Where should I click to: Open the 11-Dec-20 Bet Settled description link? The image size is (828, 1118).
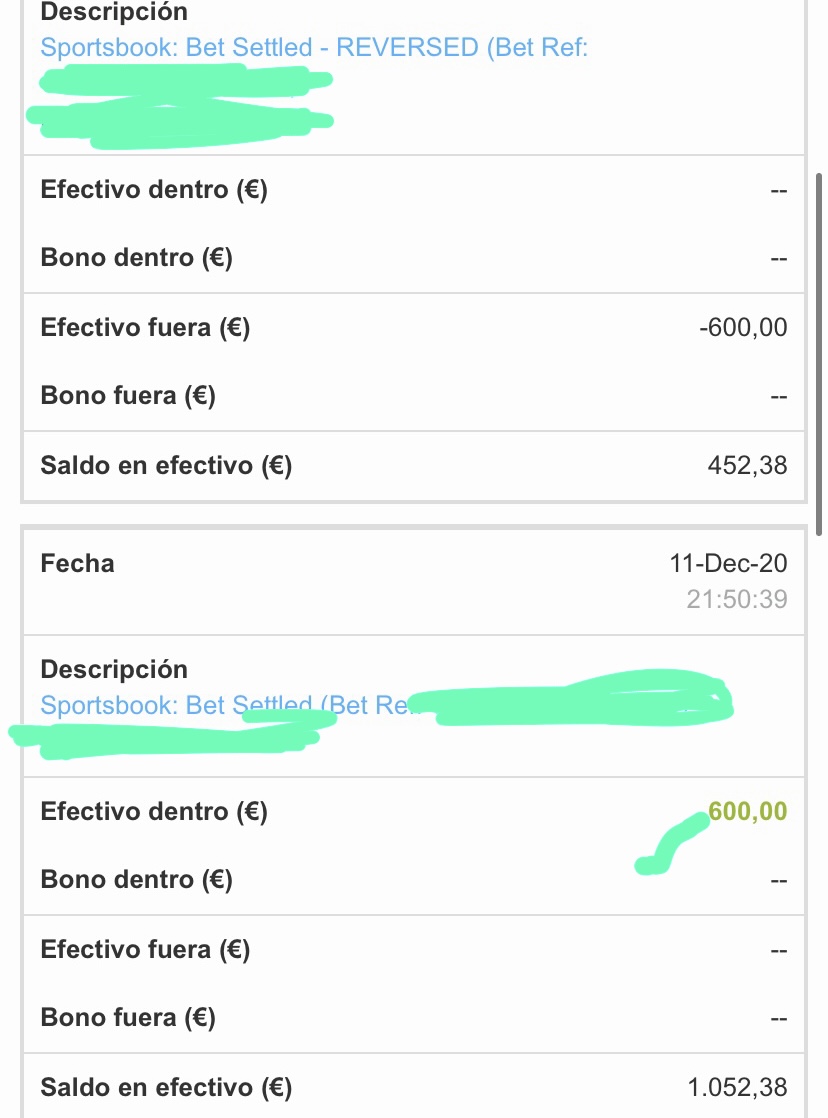228,705
